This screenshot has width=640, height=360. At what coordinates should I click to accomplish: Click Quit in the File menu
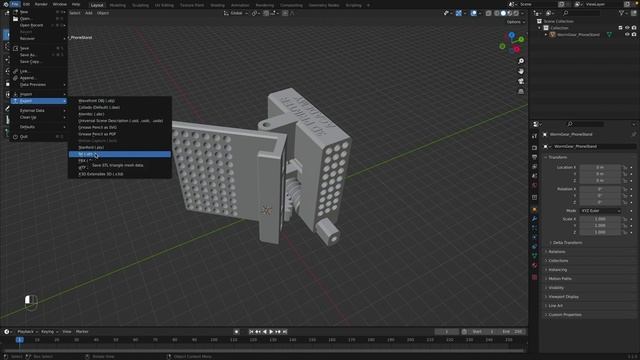click(39, 137)
